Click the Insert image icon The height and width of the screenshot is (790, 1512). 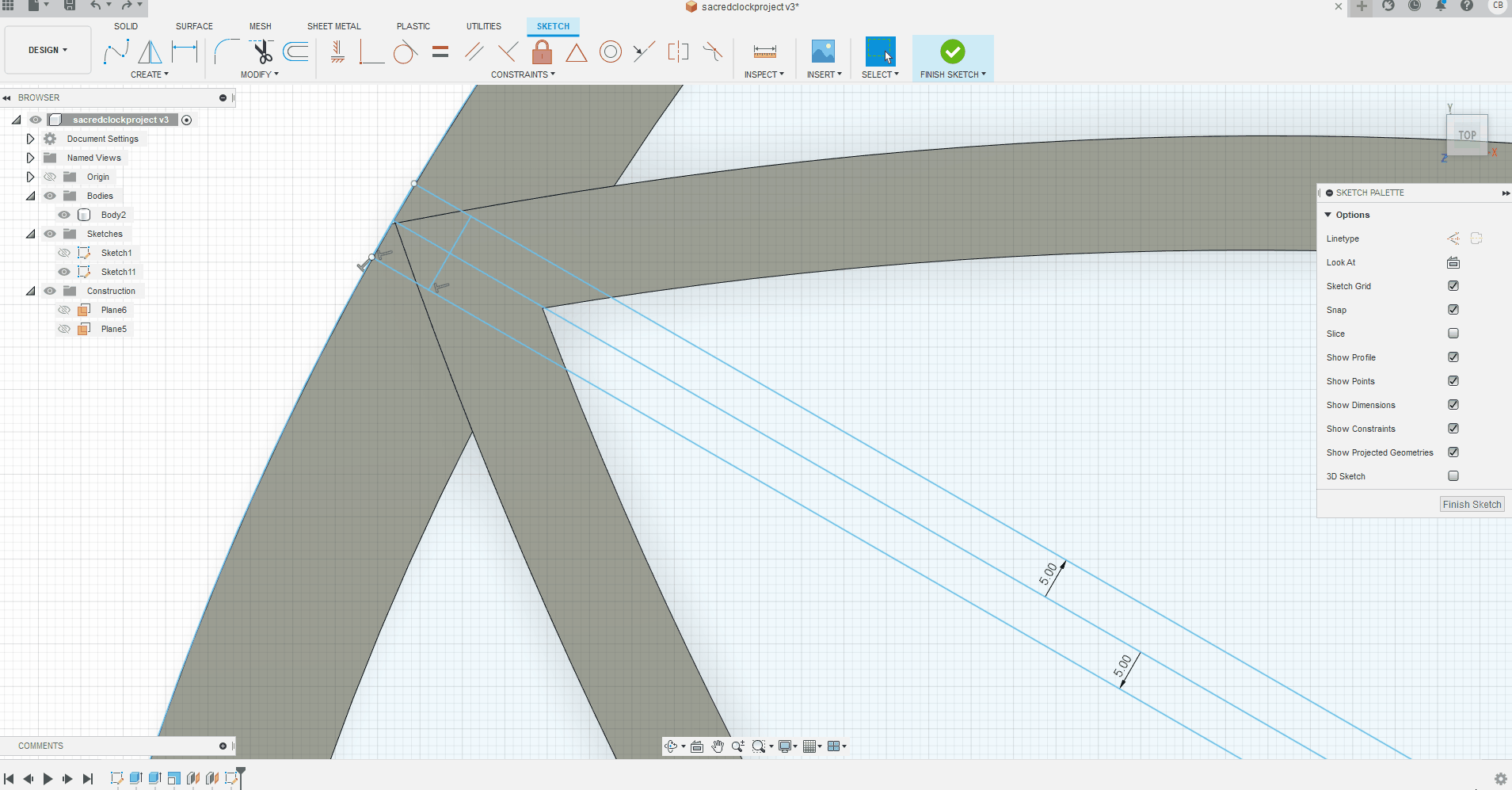tap(824, 52)
